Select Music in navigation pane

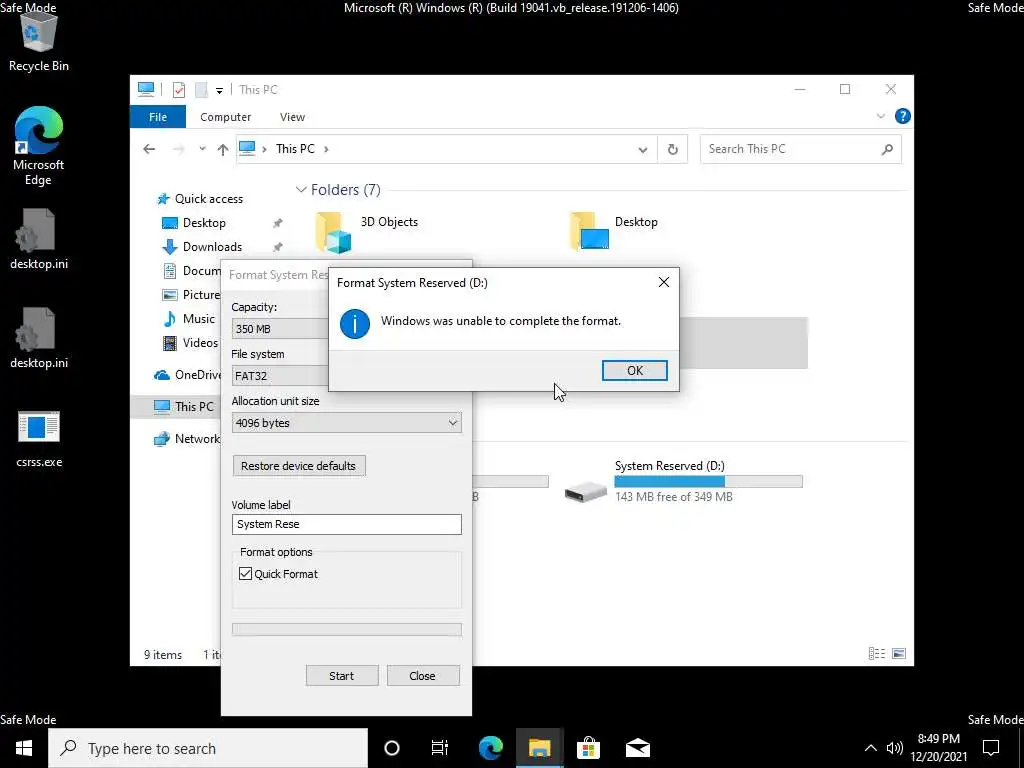click(189, 319)
